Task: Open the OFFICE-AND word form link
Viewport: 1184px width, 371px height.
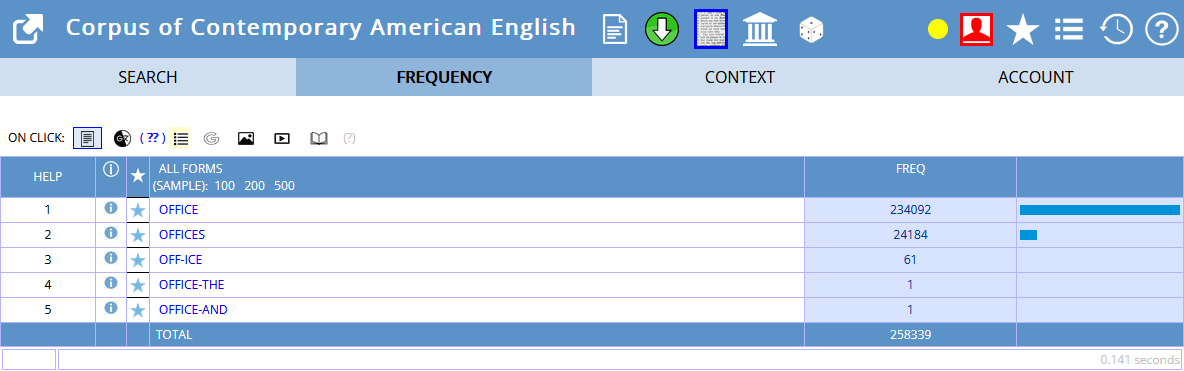Action: 193,310
